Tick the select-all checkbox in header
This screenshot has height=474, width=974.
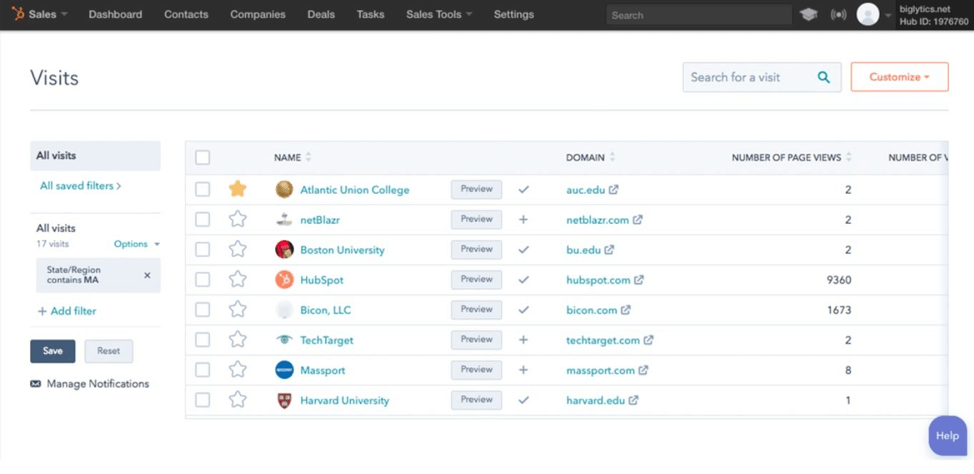[203, 158]
